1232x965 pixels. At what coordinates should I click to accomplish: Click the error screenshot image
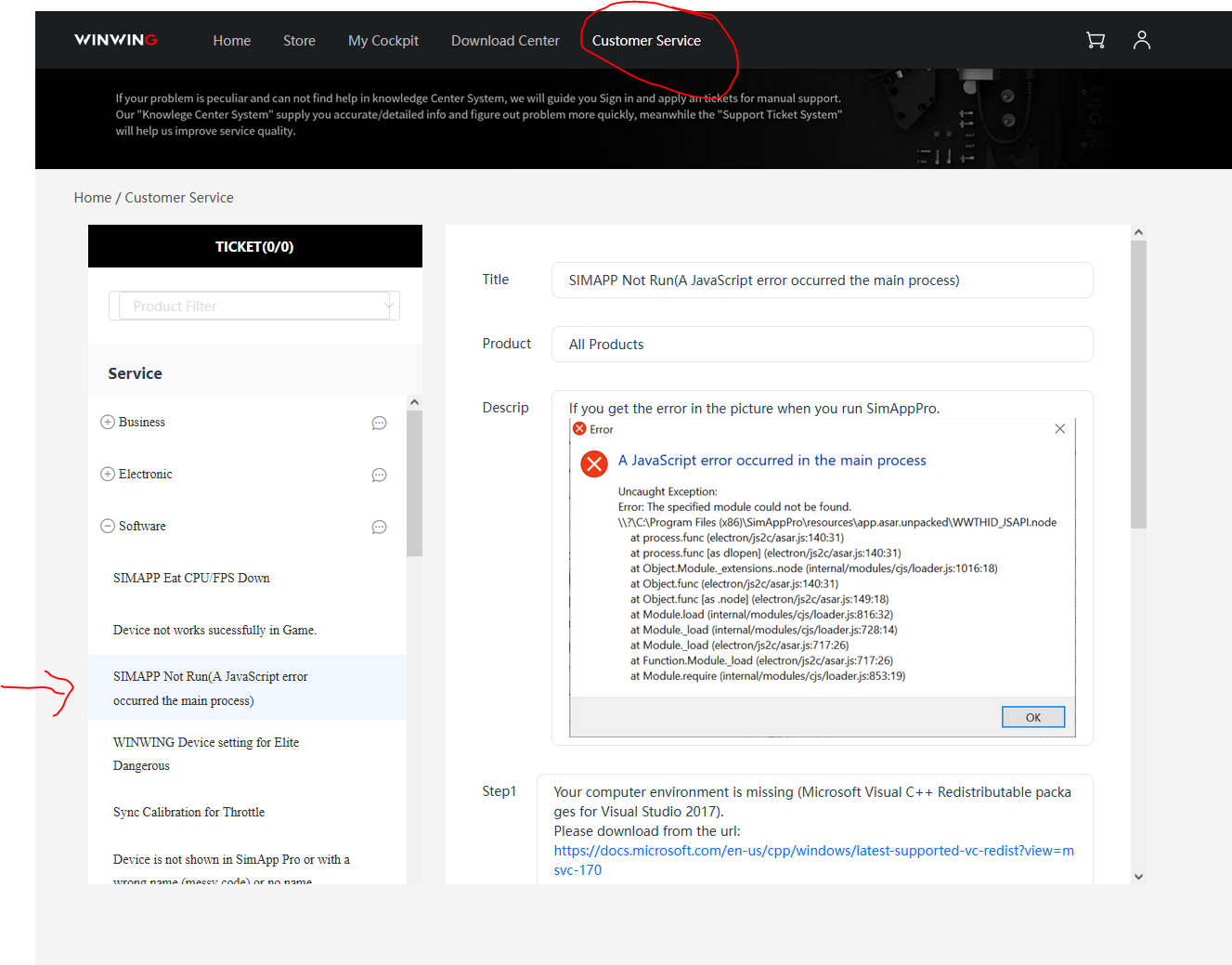coord(822,578)
